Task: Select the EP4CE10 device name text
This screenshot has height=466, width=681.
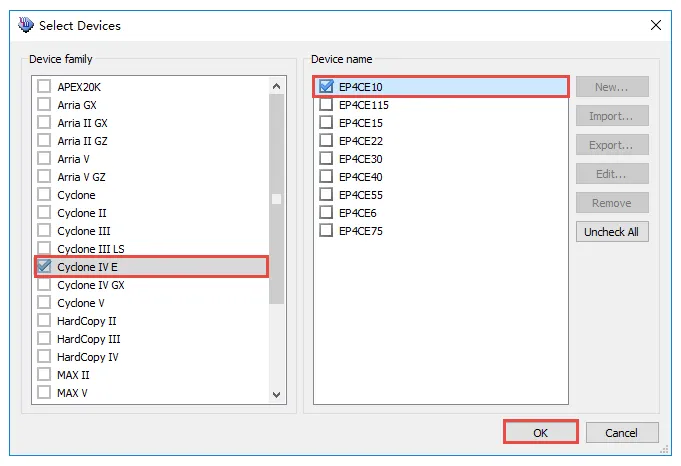Action: (360, 87)
